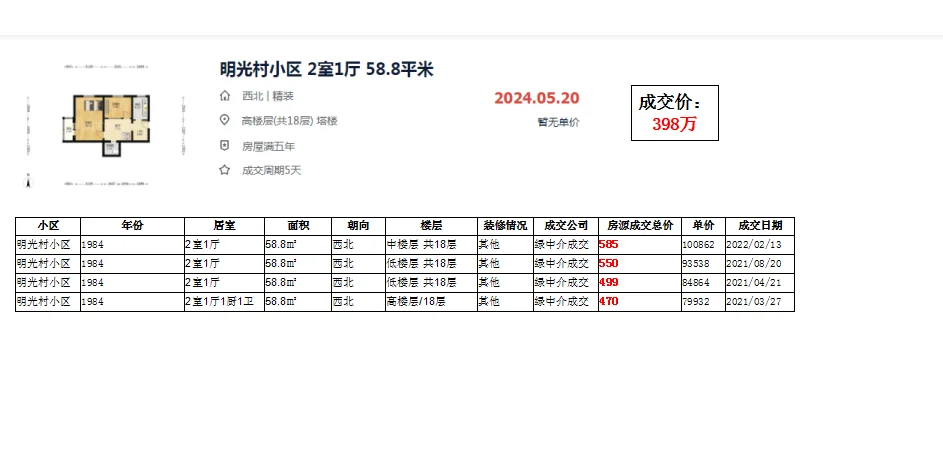Click the 居室 column header
Screen dimensions: 943x471
coord(224,226)
